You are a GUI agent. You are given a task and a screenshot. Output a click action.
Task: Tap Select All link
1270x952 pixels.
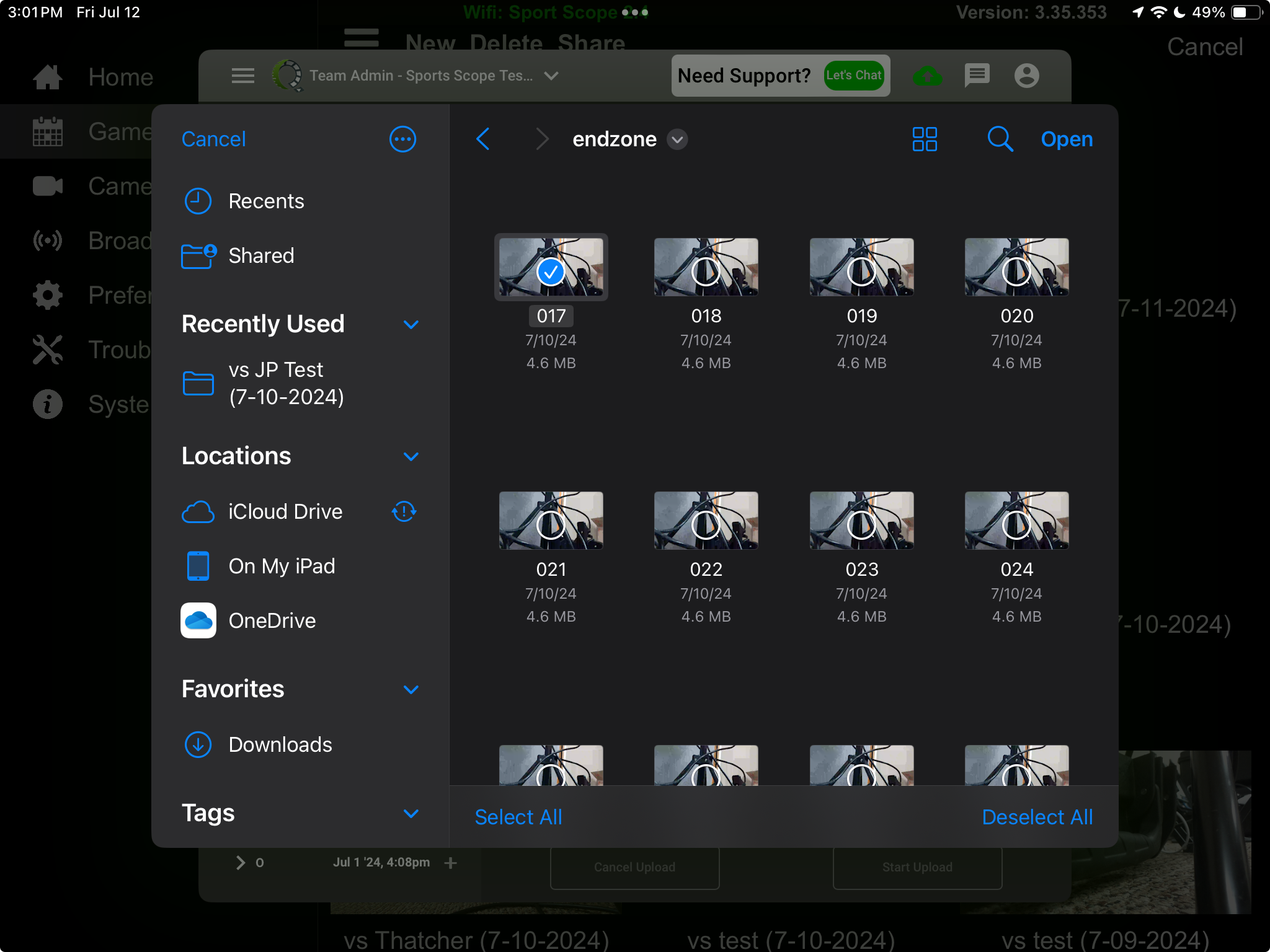[x=518, y=817]
